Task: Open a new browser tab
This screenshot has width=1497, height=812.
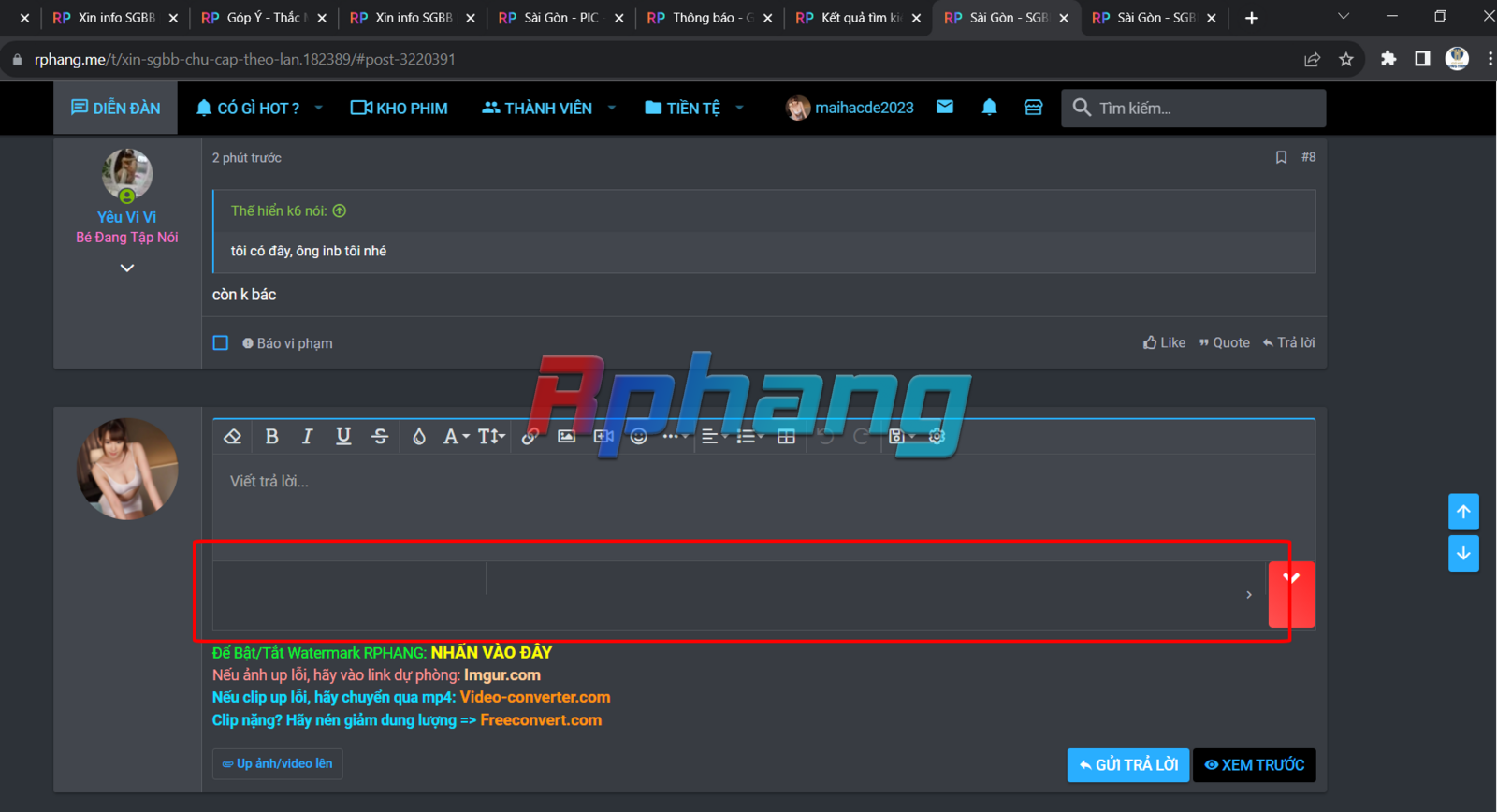Action: click(1252, 18)
